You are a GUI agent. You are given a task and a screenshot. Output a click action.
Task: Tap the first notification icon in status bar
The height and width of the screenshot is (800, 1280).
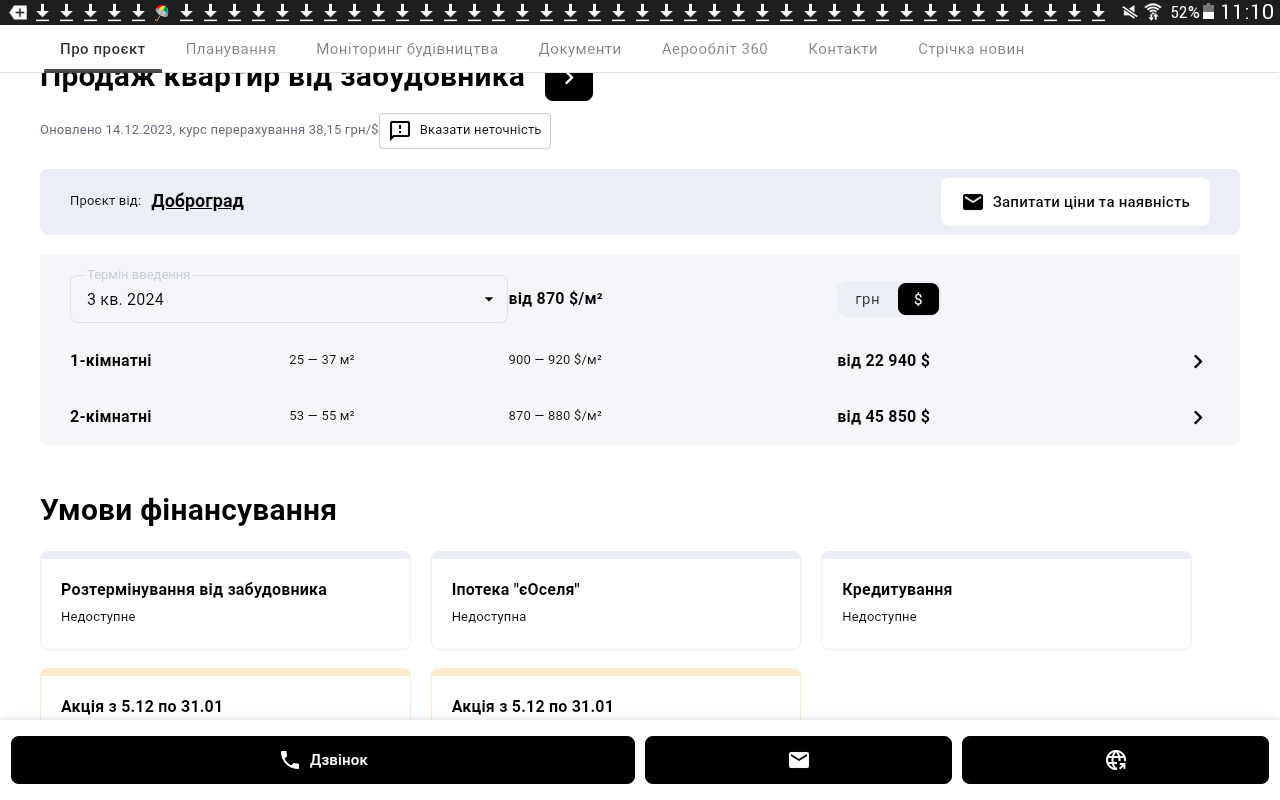point(18,12)
